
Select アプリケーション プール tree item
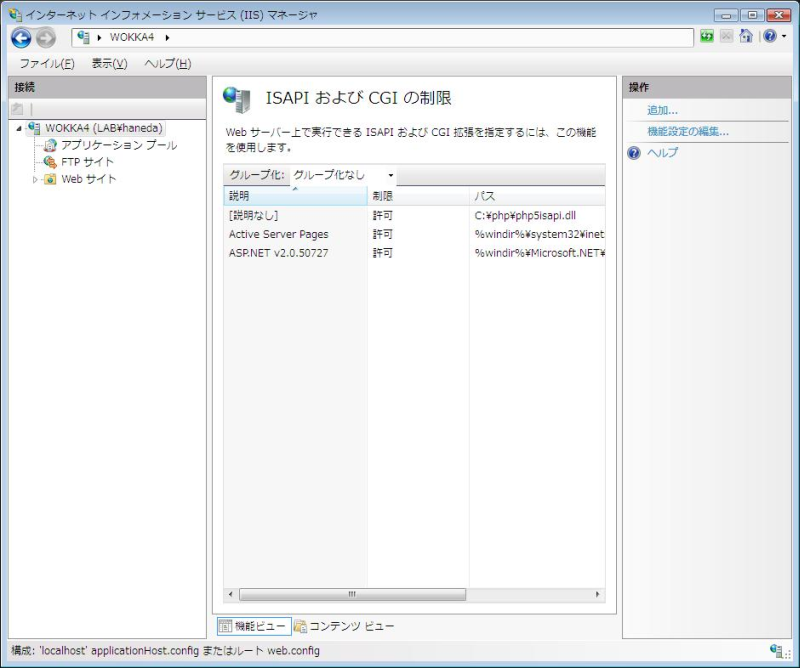click(119, 145)
